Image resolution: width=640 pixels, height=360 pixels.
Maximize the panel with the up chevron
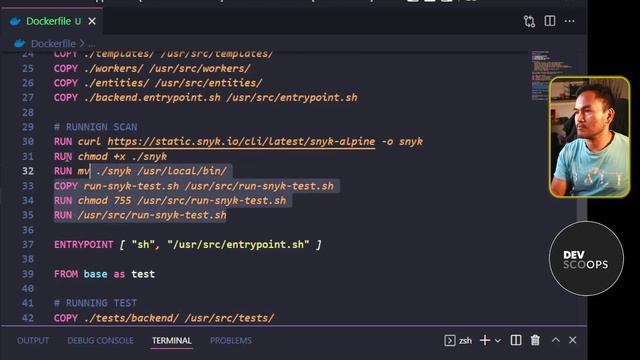[x=556, y=340]
